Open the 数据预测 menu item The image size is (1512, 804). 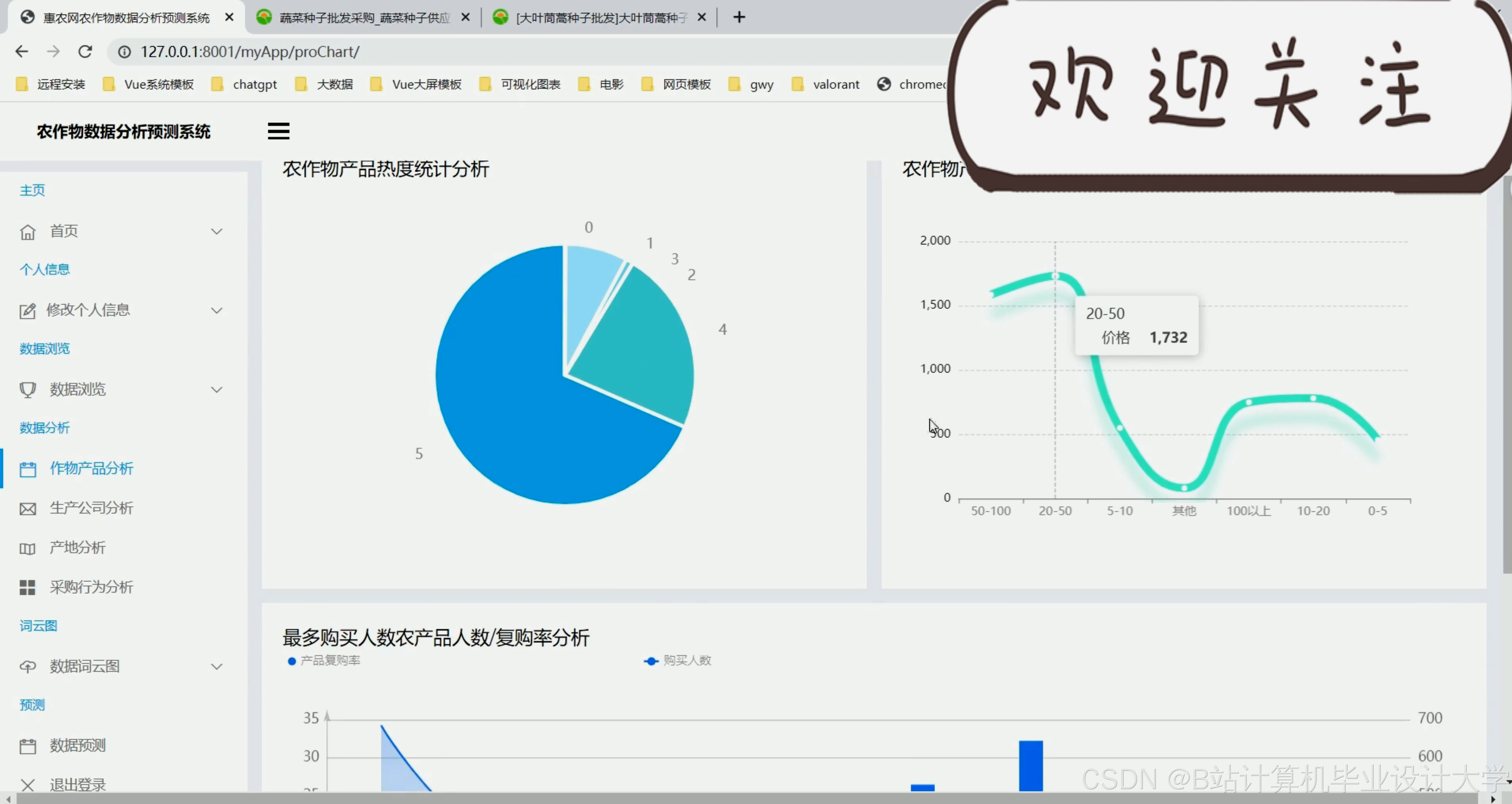point(77,745)
